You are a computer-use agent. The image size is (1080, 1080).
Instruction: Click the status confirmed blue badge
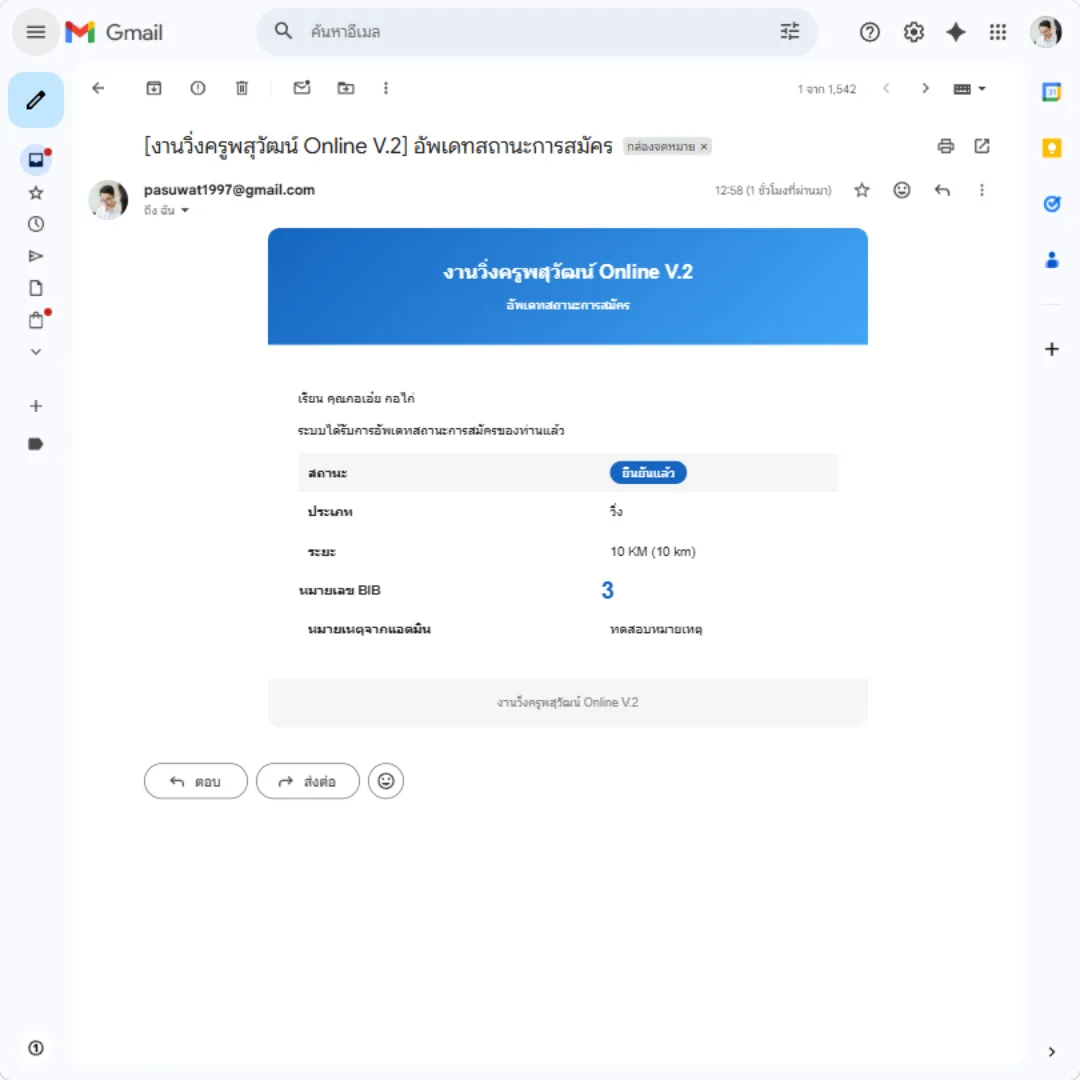[x=647, y=472]
